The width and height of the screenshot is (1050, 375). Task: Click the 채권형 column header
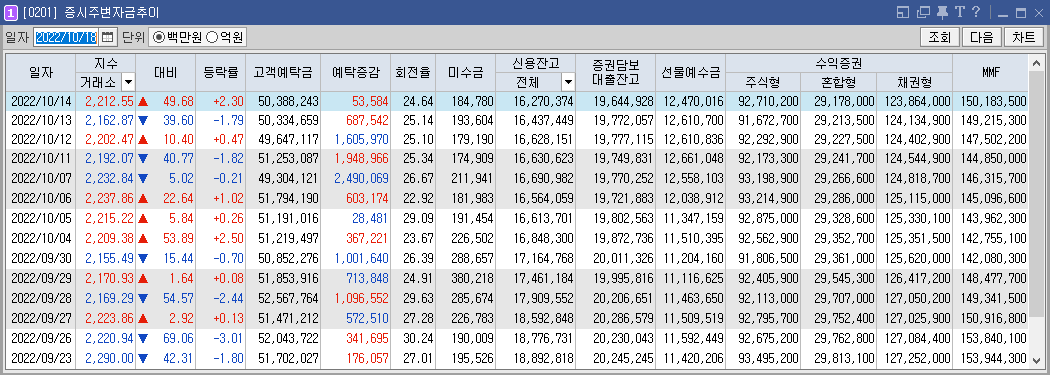coord(914,82)
